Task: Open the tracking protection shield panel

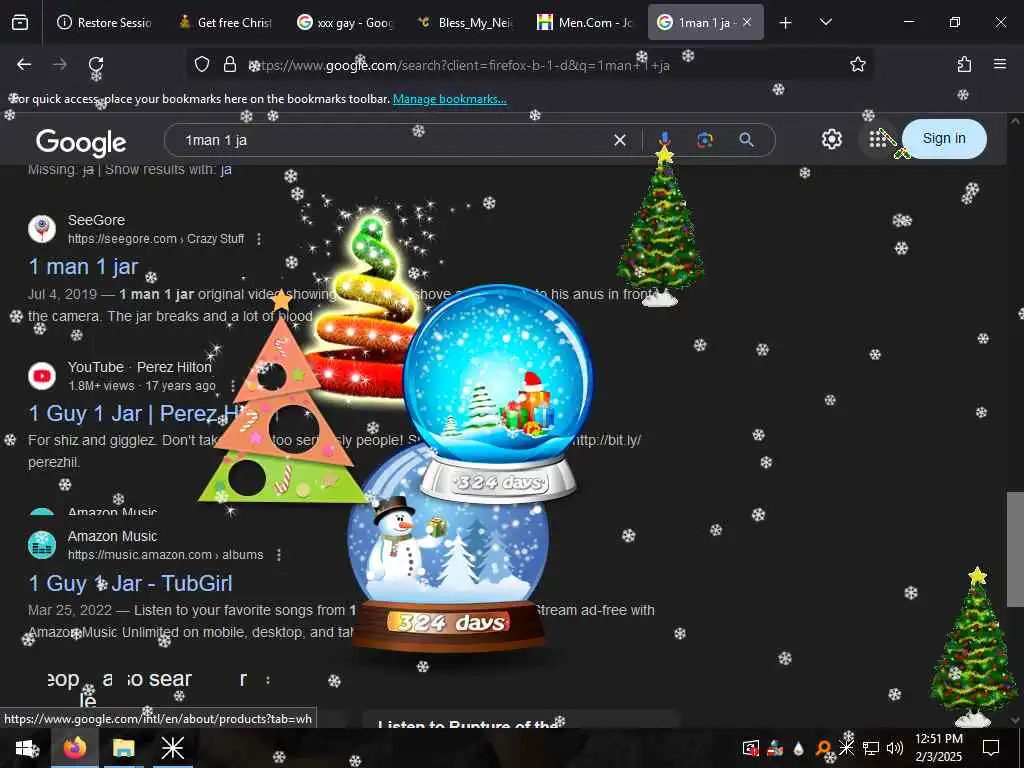Action: coord(202,64)
